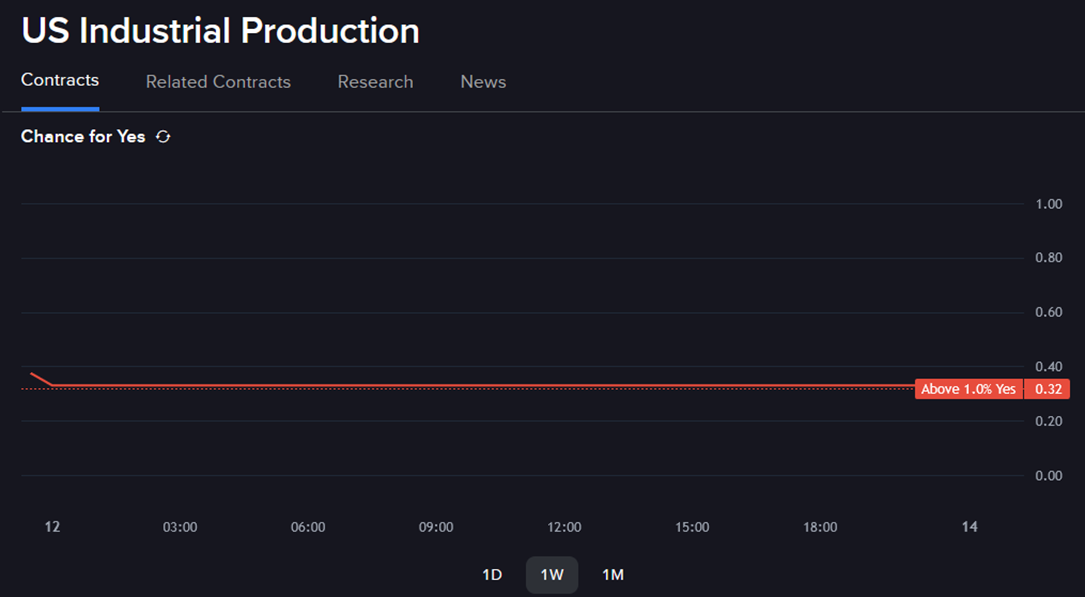This screenshot has width=1085, height=597.
Task: Click the 0.80 y-axis value
Action: coord(1048,258)
